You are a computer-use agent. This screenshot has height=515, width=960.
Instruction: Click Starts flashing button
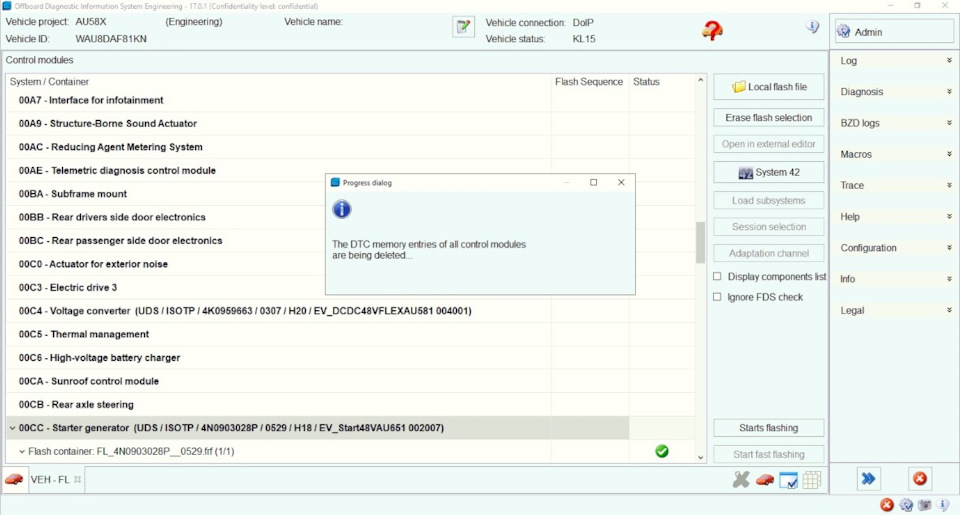pos(768,428)
